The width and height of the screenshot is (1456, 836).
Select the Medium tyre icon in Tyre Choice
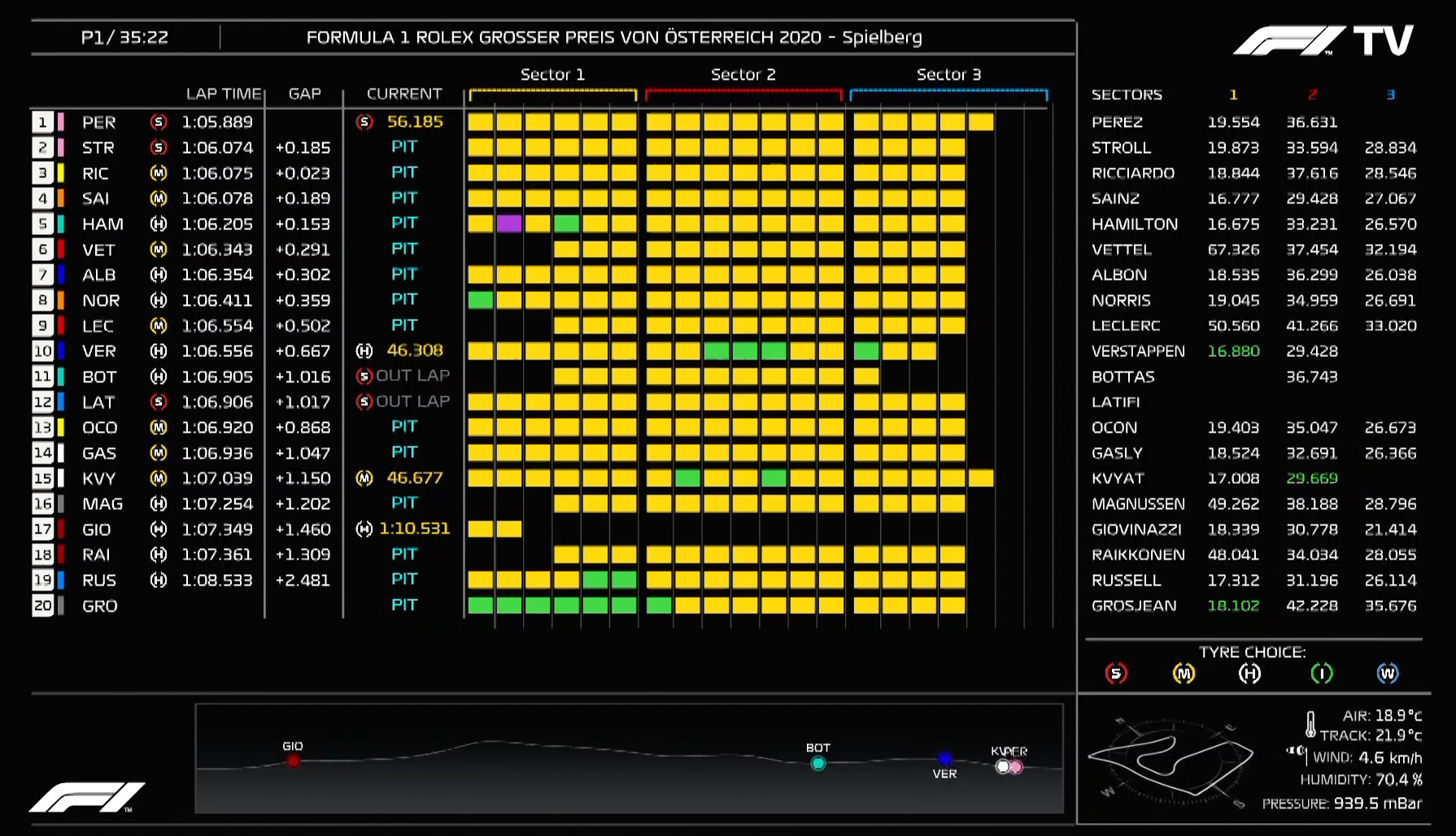tap(1184, 673)
